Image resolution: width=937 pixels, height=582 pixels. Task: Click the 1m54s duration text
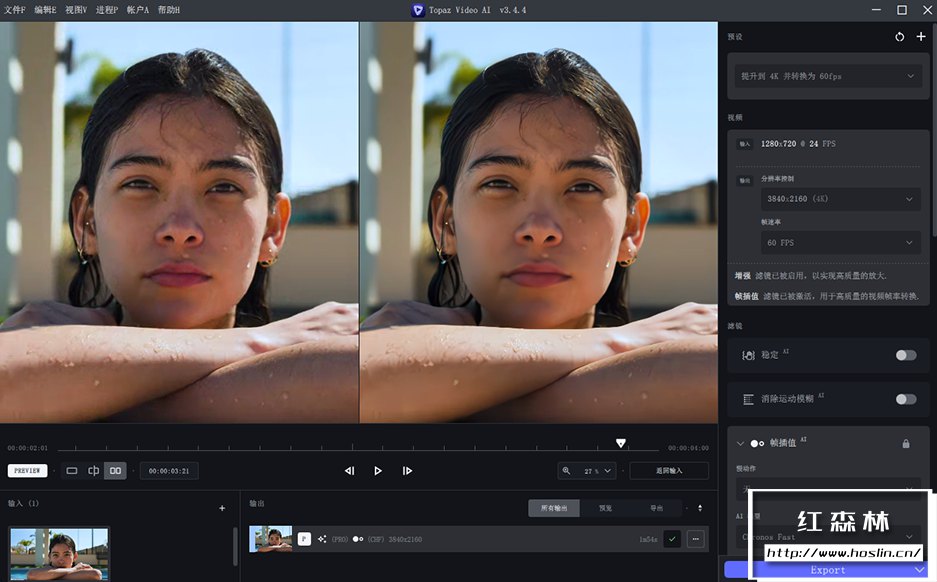click(x=648, y=539)
